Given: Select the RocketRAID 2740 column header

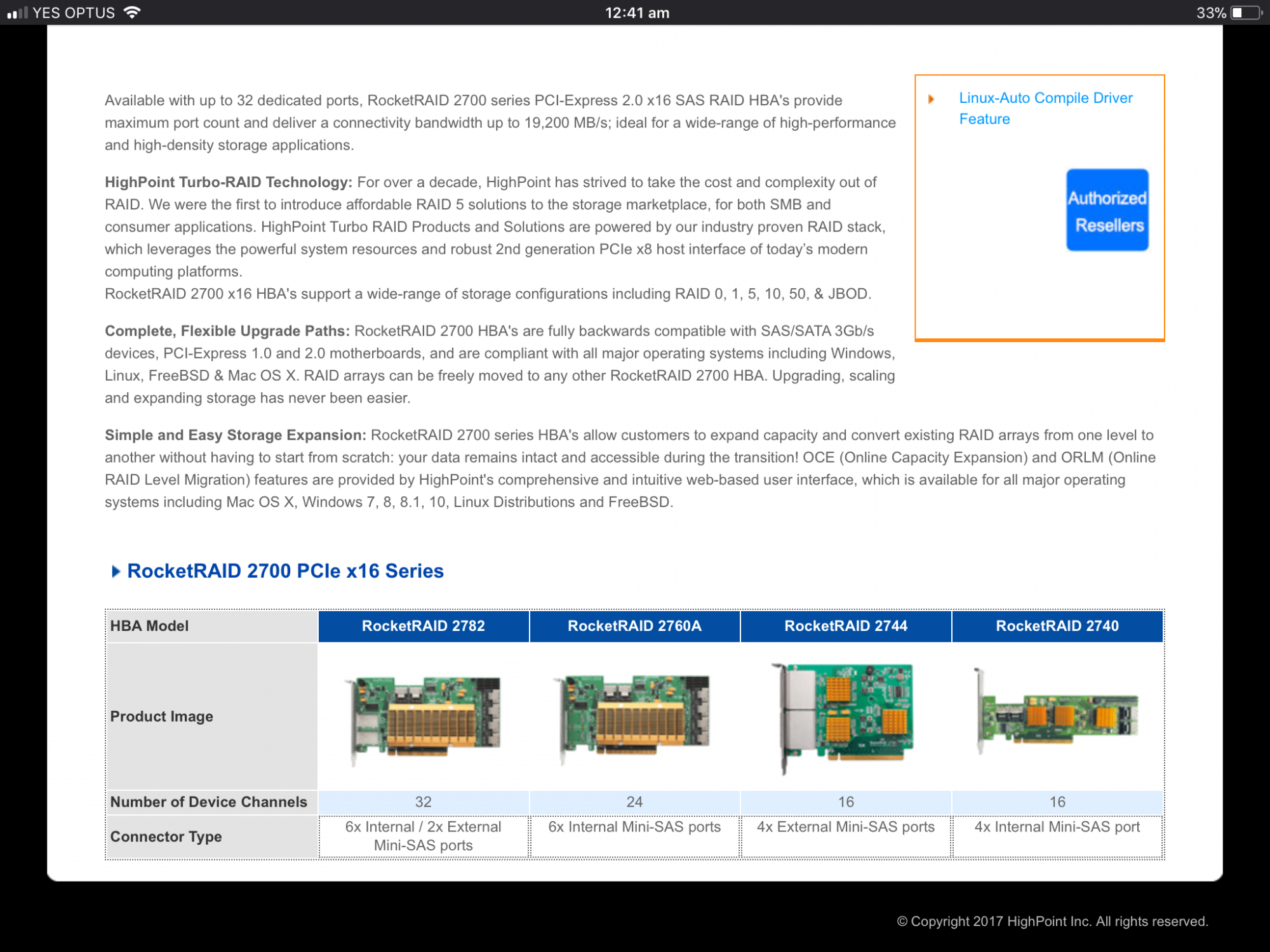Looking at the screenshot, I should (x=1057, y=626).
